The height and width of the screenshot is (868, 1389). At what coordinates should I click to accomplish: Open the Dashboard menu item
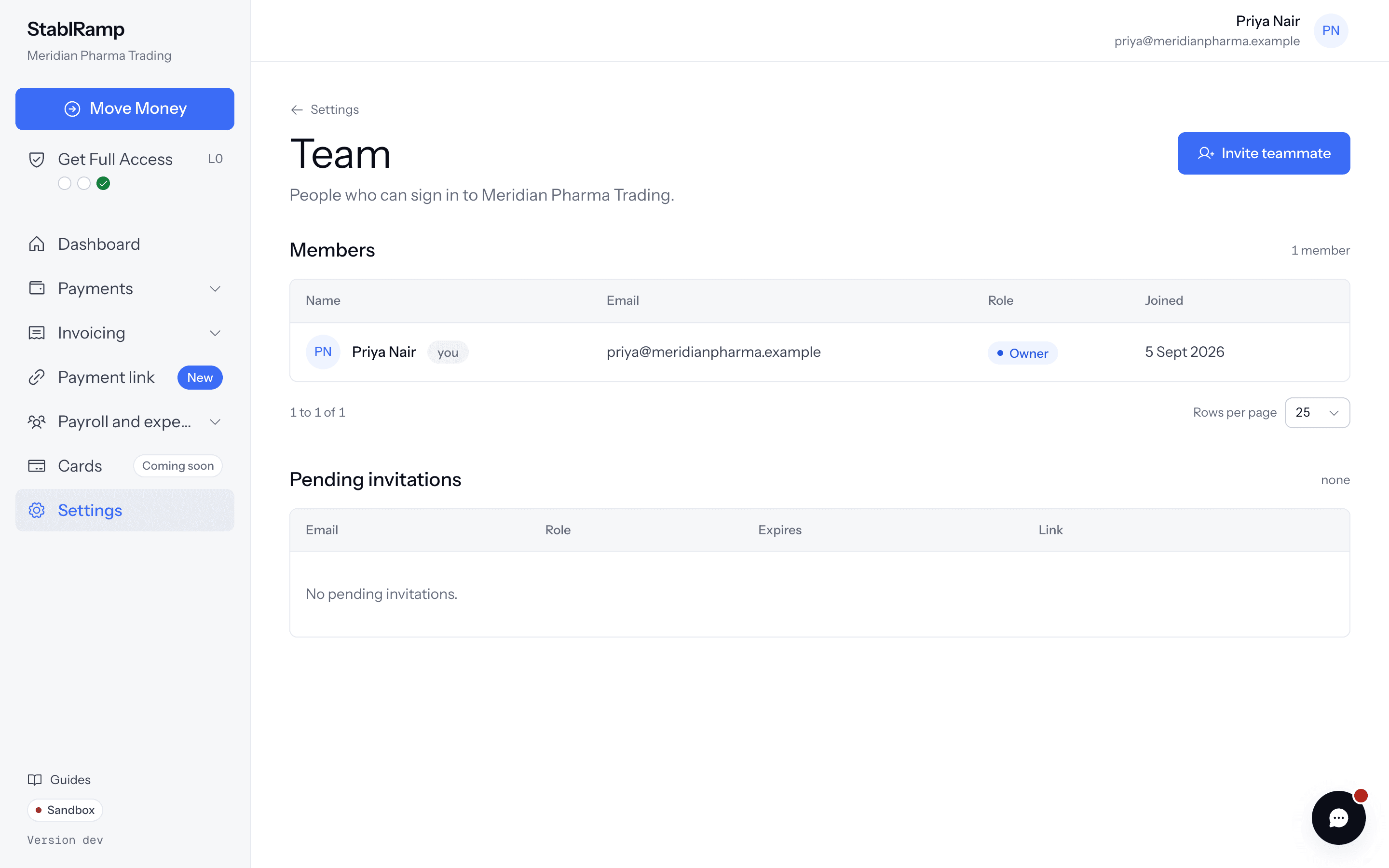click(x=124, y=244)
